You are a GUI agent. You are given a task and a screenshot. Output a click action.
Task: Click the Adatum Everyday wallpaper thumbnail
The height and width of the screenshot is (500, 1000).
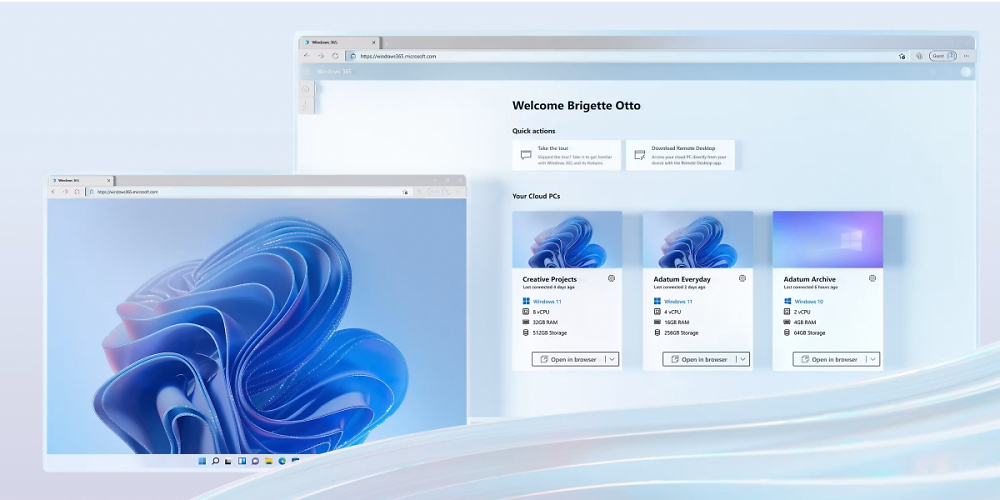tap(698, 240)
